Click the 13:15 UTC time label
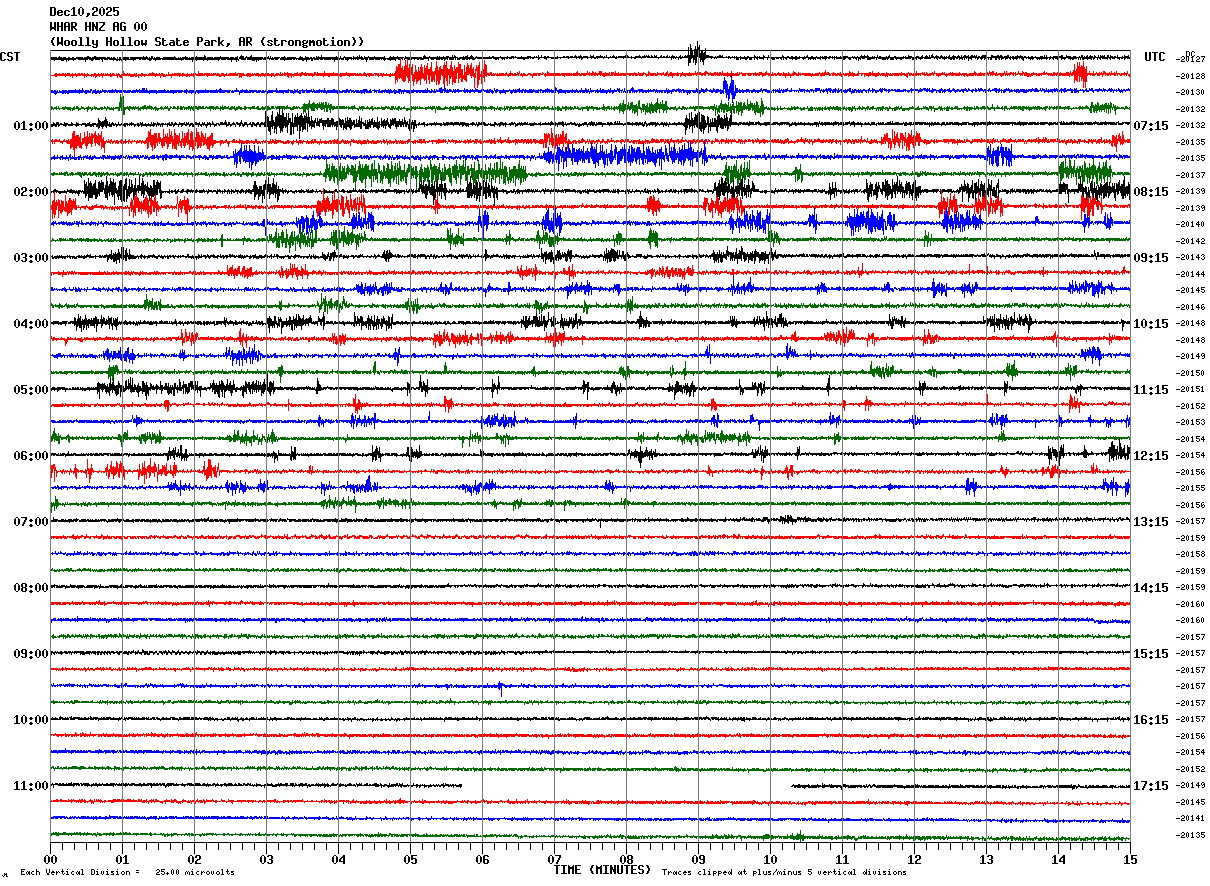 1151,522
